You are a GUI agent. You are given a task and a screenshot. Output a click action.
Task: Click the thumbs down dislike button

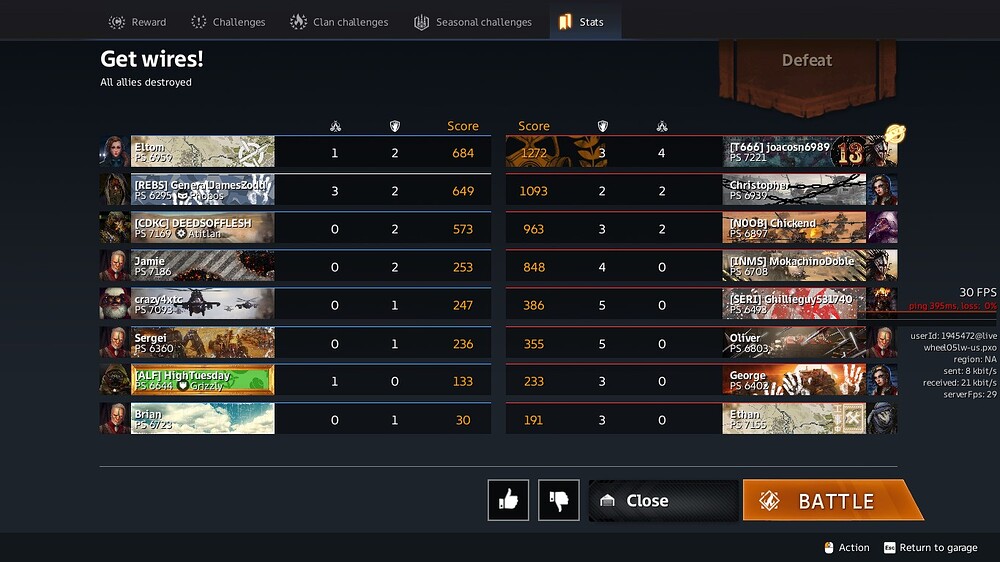(x=559, y=500)
